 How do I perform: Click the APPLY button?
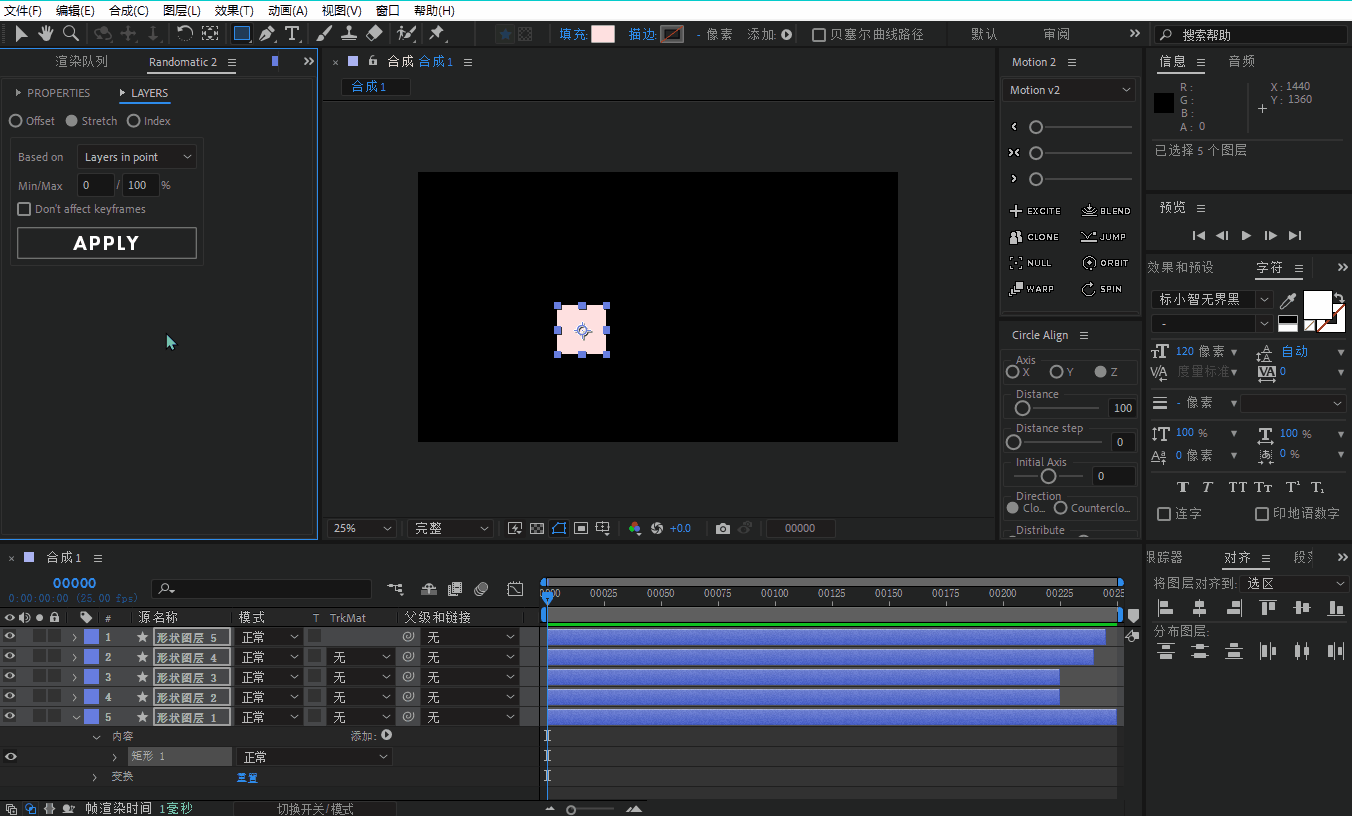click(x=107, y=243)
